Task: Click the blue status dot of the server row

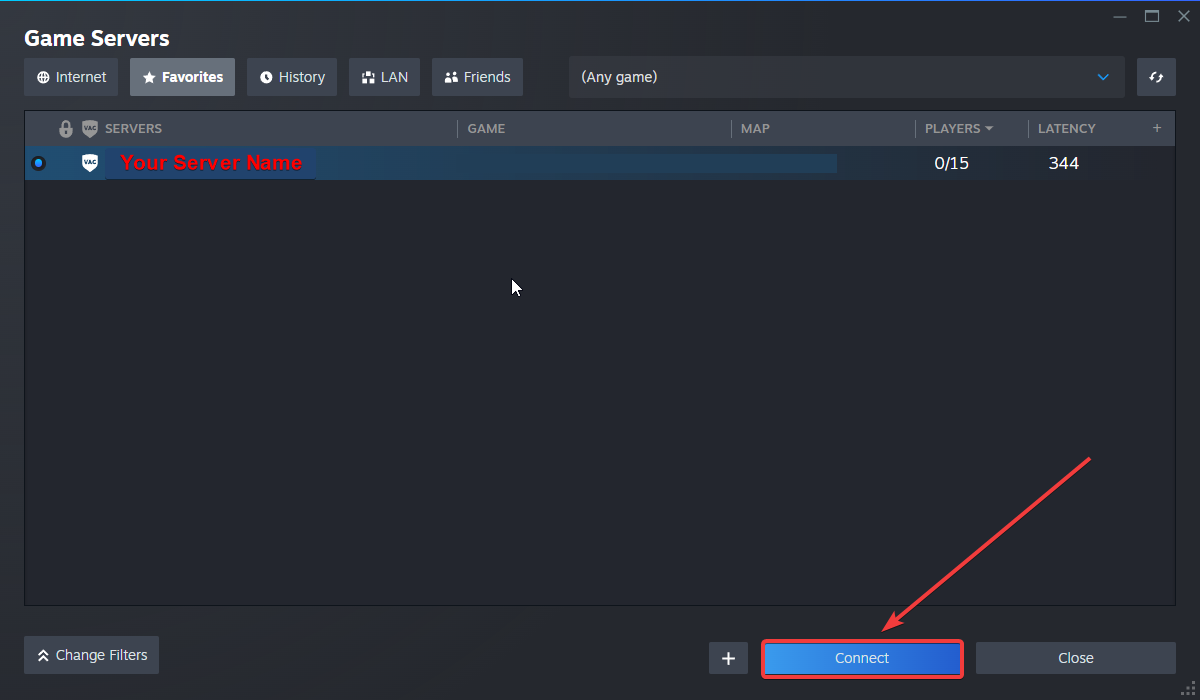Action: pos(38,163)
